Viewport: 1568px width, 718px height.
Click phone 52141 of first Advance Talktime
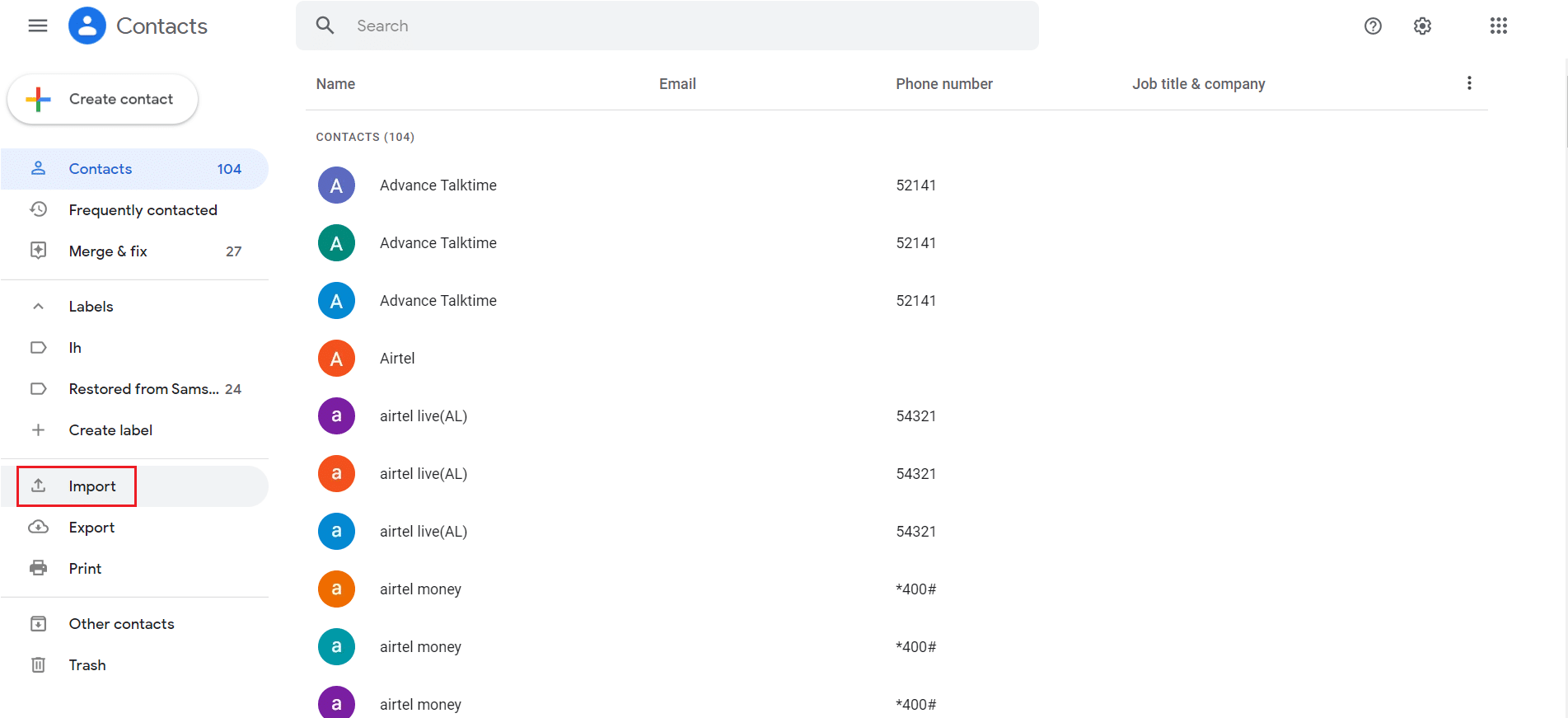(916, 185)
